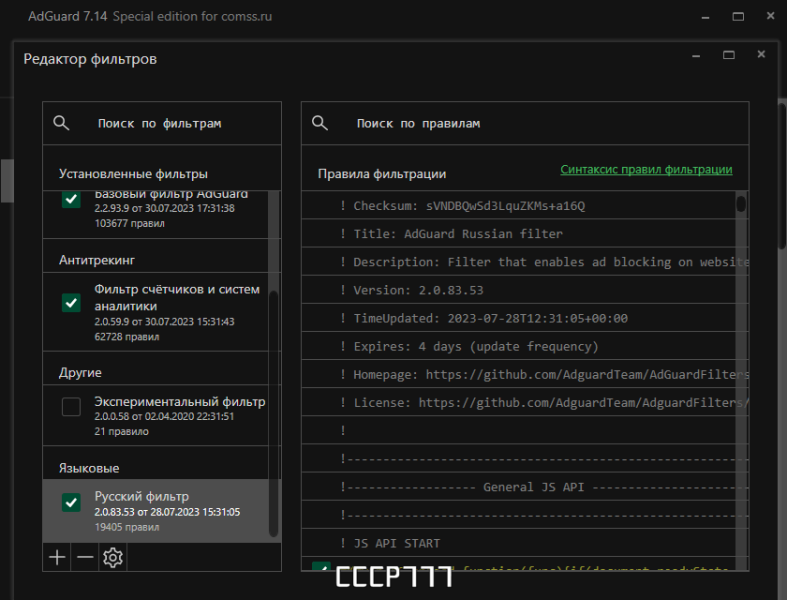Viewport: 787px width, 600px height.
Task: Click the filter list vertical scrollbar
Action: pyautogui.click(x=274, y=414)
